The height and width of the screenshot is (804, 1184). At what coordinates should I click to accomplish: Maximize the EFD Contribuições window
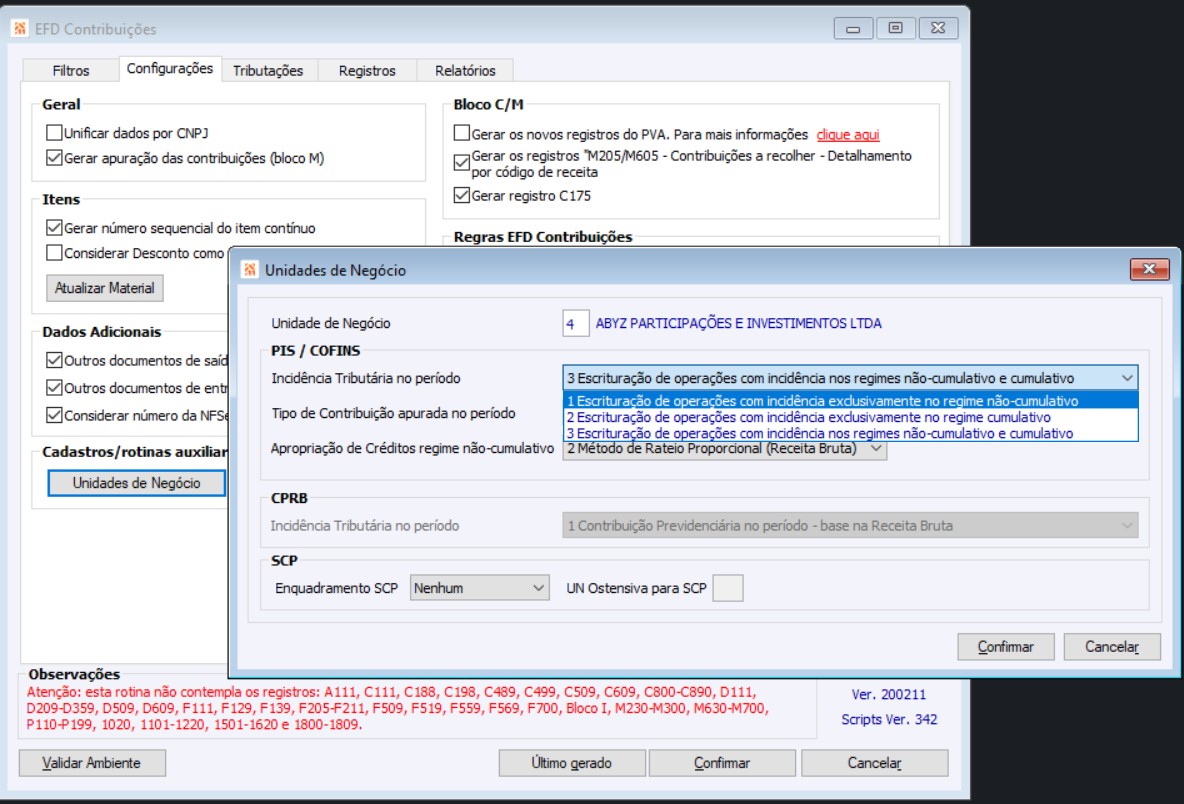pos(895,29)
